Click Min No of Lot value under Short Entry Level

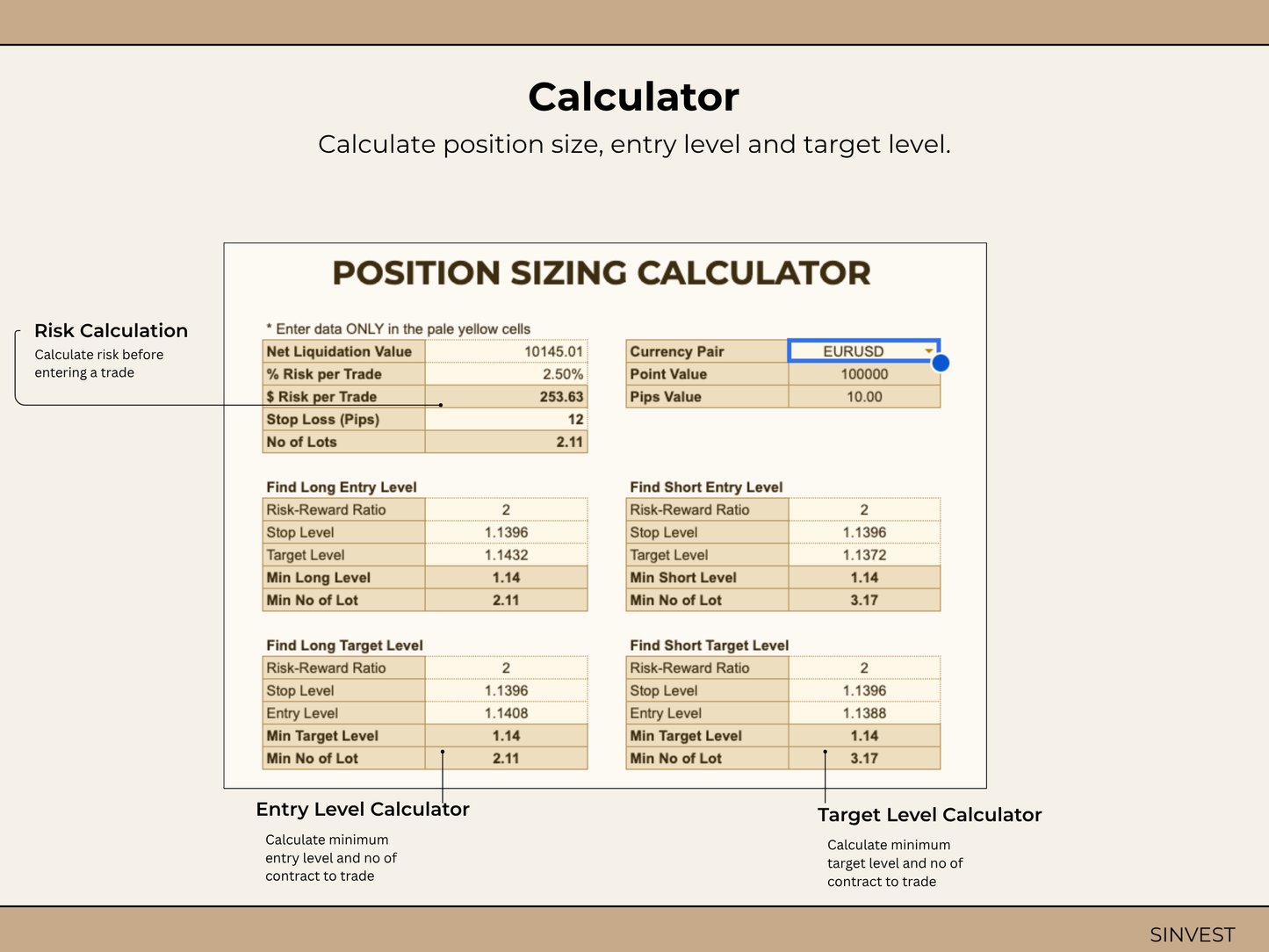pos(864,601)
